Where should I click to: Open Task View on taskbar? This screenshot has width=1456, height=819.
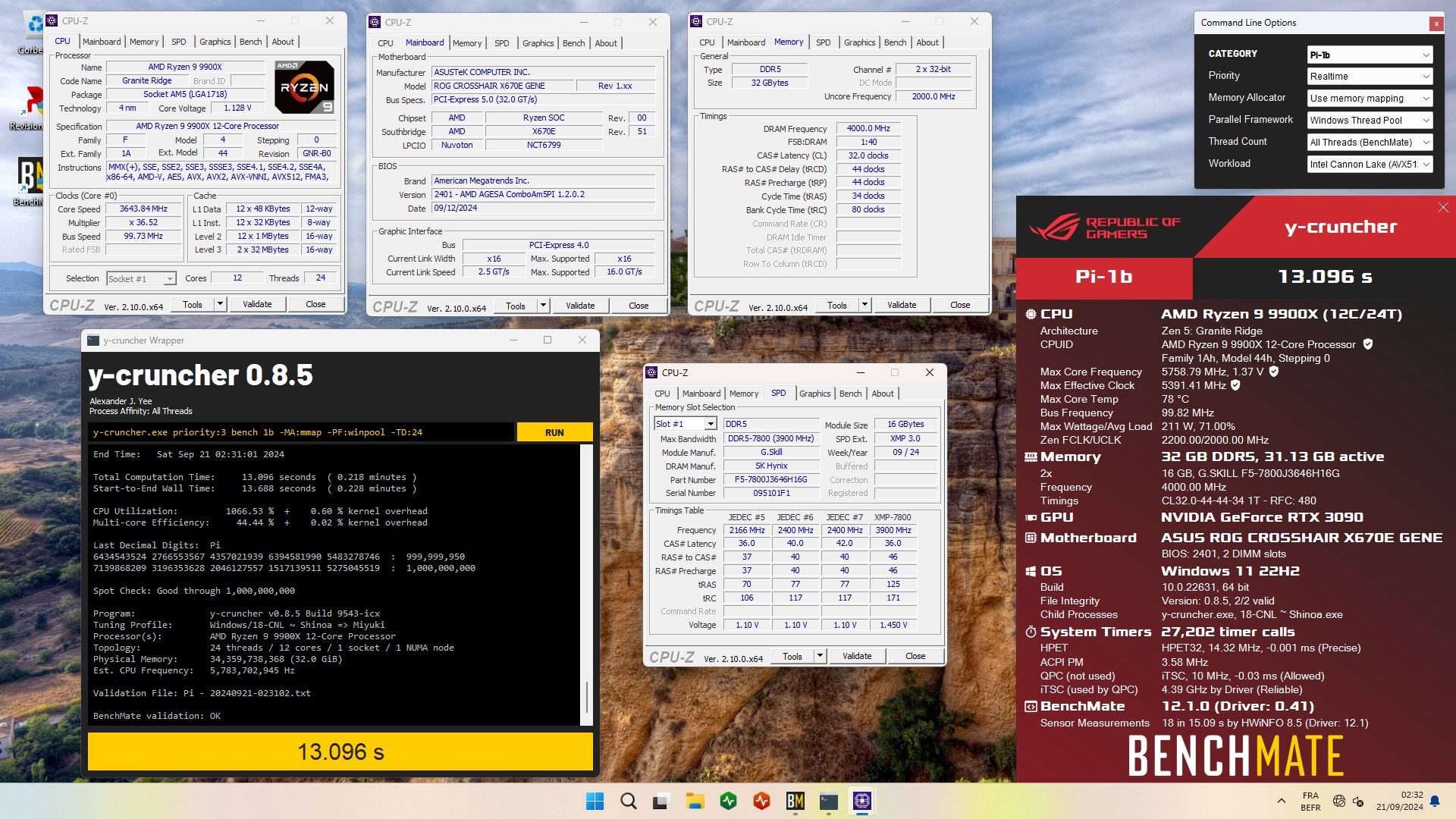coord(661,801)
